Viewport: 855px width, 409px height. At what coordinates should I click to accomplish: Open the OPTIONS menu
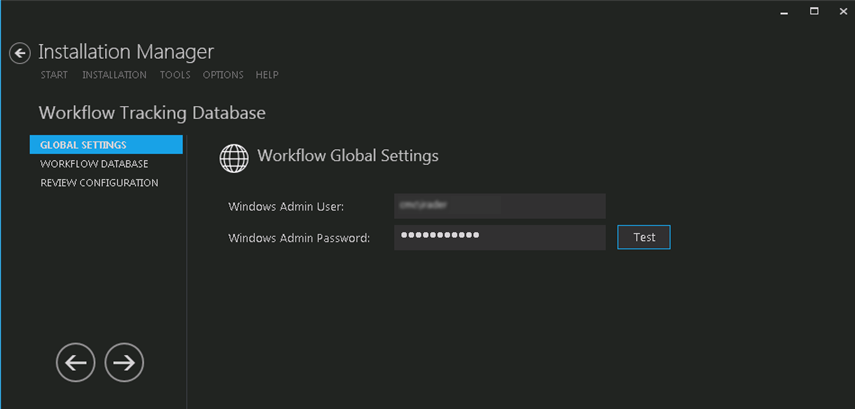(223, 75)
